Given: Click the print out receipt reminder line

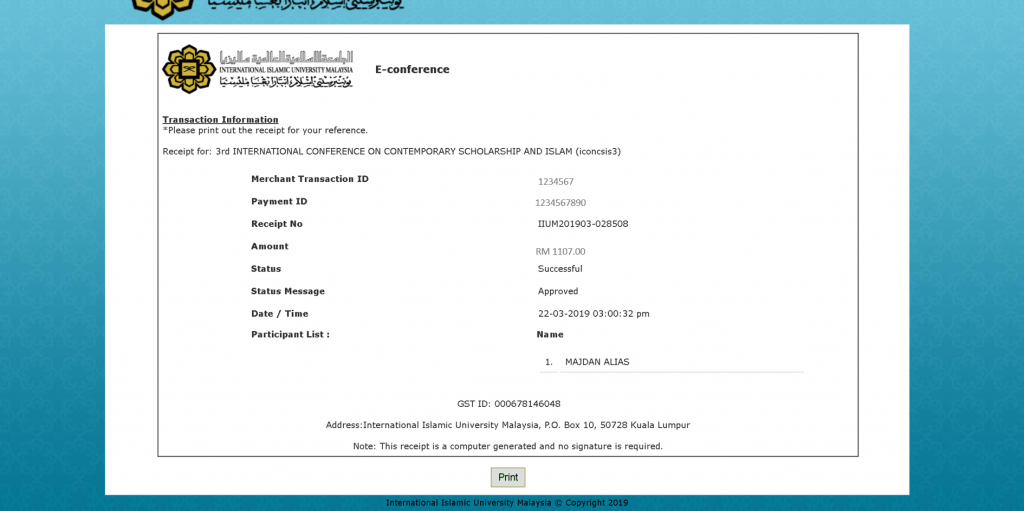Looking at the screenshot, I should (x=265, y=130).
